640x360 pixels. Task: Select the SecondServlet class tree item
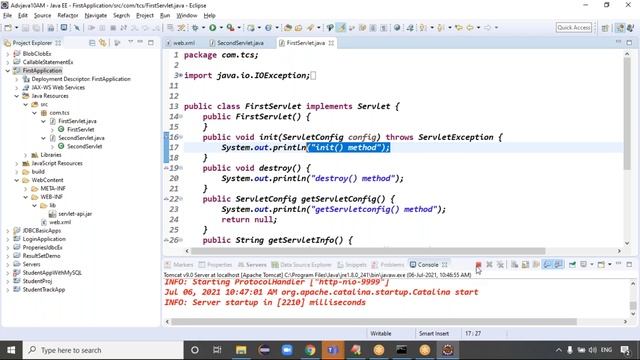(x=84, y=147)
